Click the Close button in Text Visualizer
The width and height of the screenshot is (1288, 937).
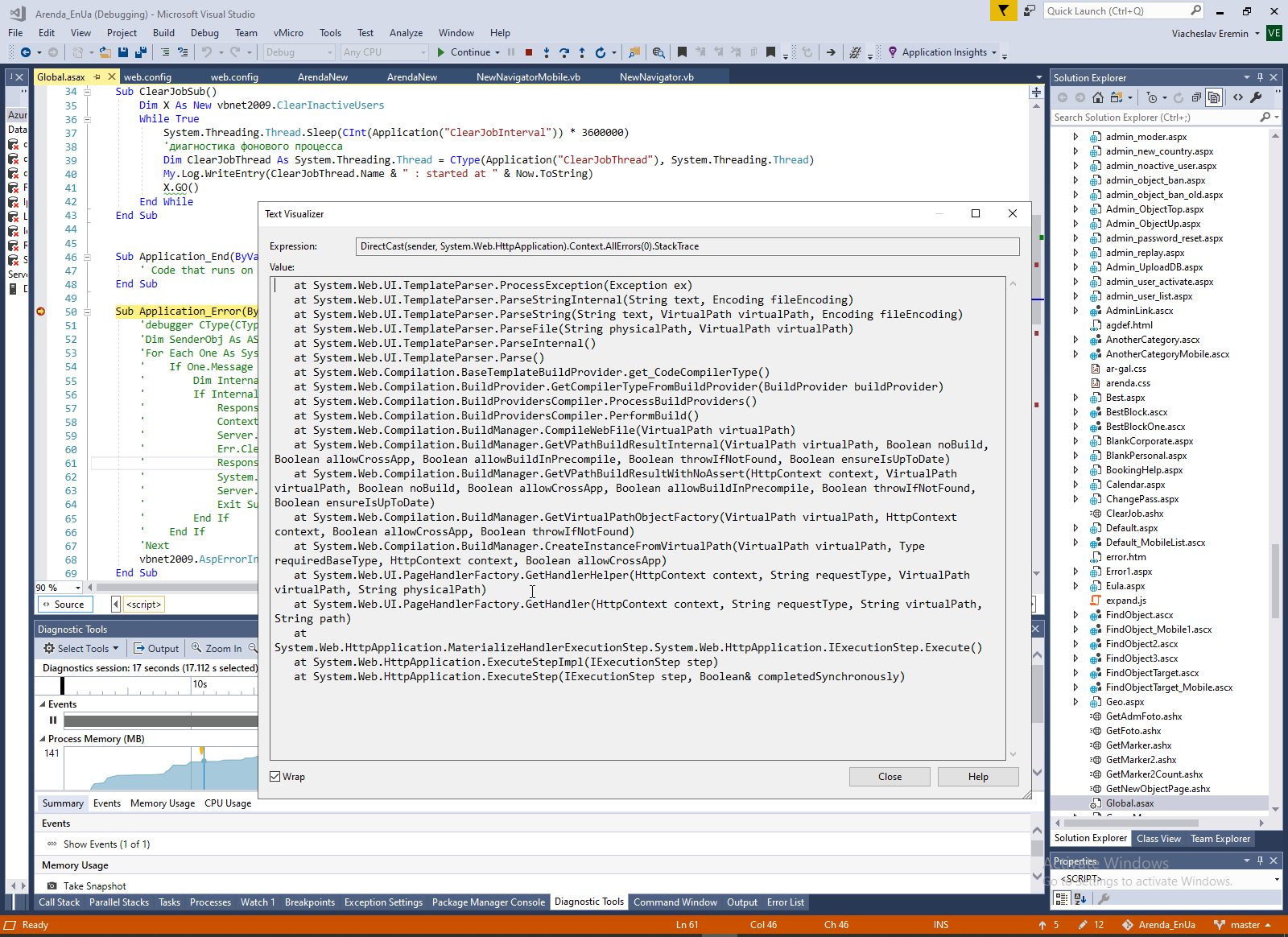(x=890, y=777)
